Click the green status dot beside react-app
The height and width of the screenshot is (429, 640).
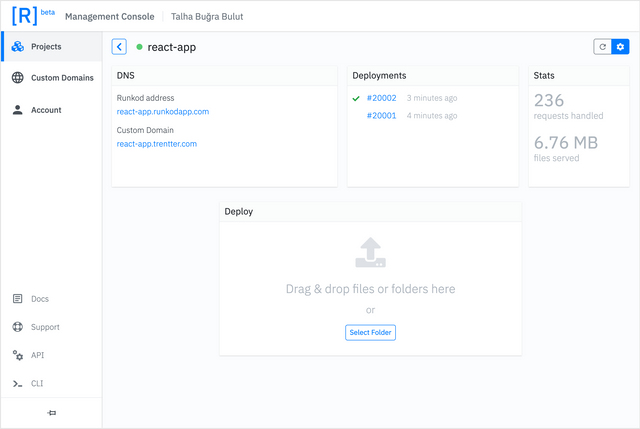(x=139, y=47)
